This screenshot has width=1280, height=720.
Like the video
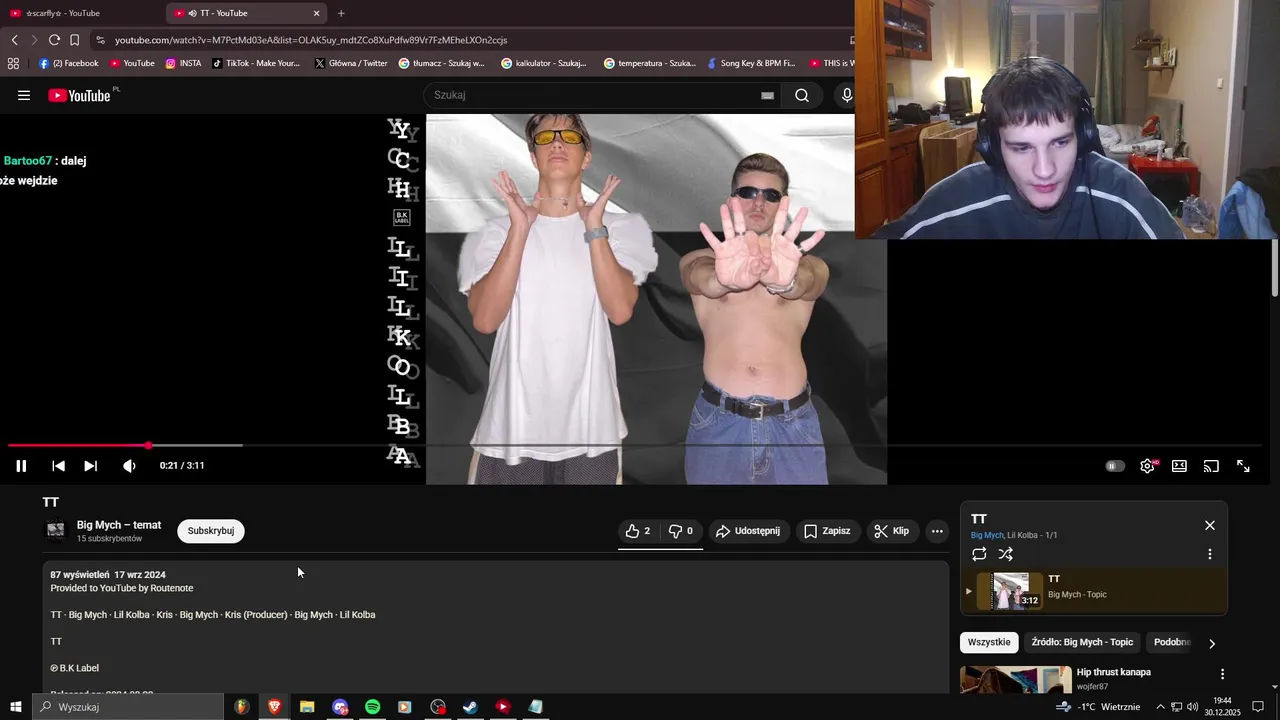tap(638, 531)
